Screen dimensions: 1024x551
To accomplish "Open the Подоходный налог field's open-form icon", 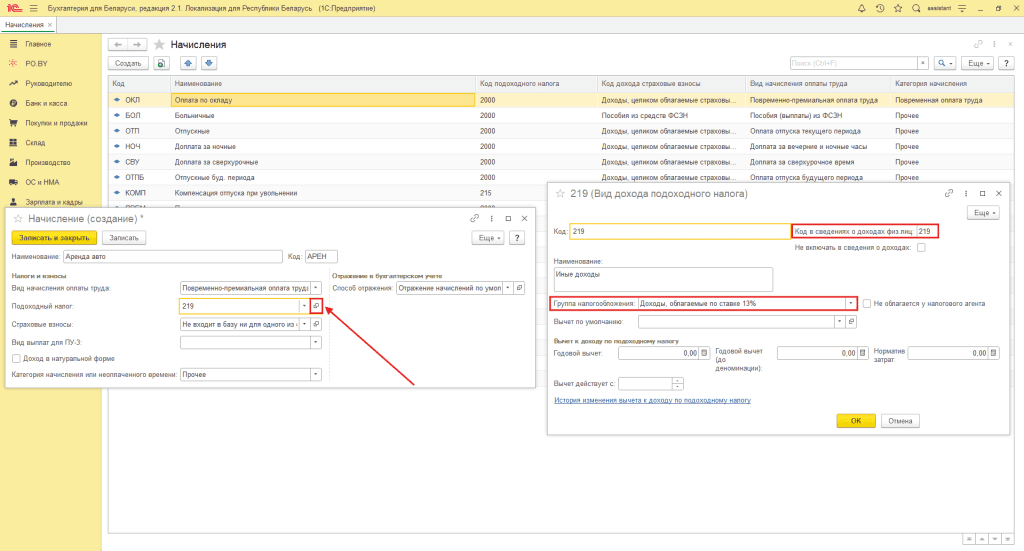I will (316, 306).
